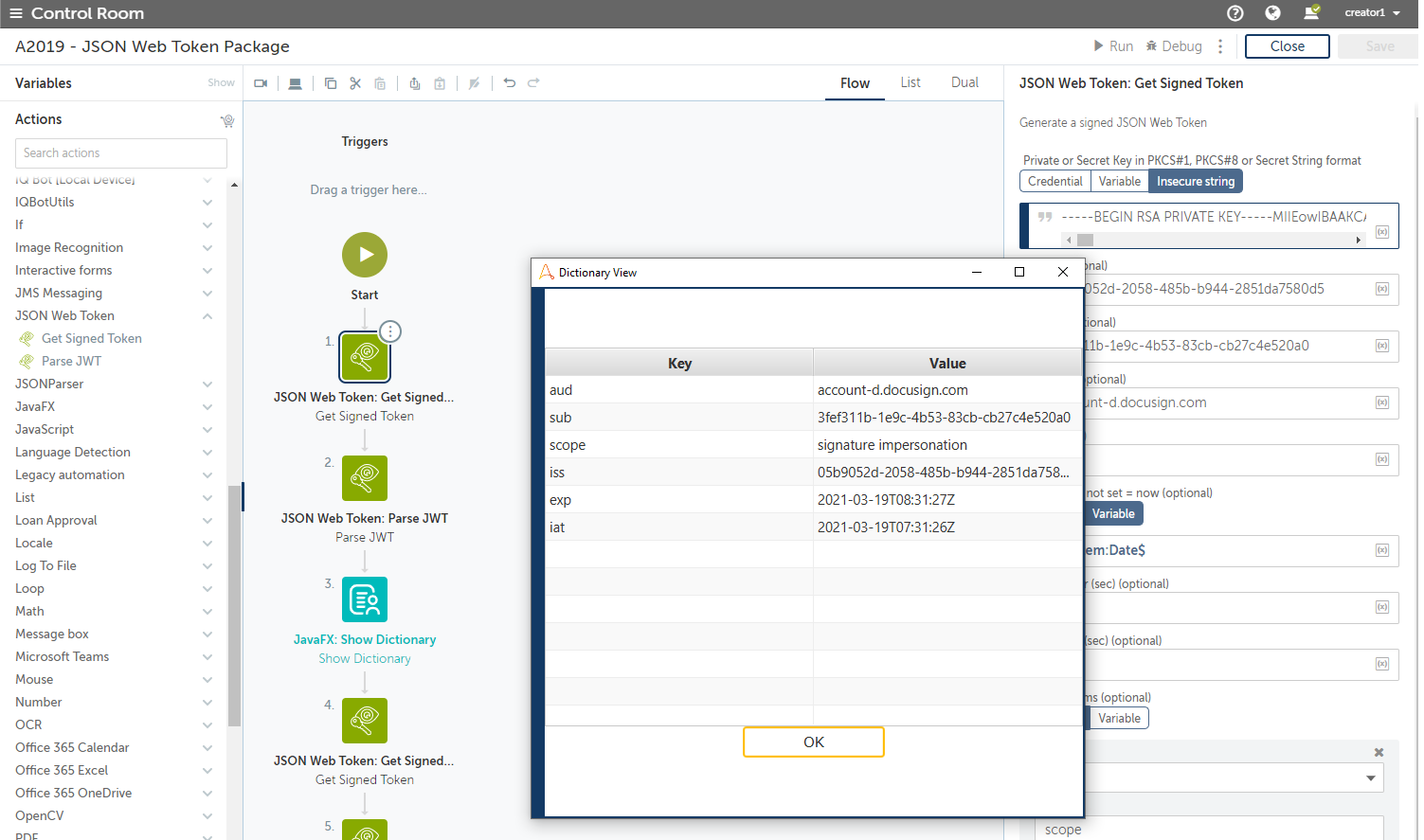Screen dimensions: 1424x840
Task: Click the scissors Cut icon in toolbar
Action: click(355, 83)
